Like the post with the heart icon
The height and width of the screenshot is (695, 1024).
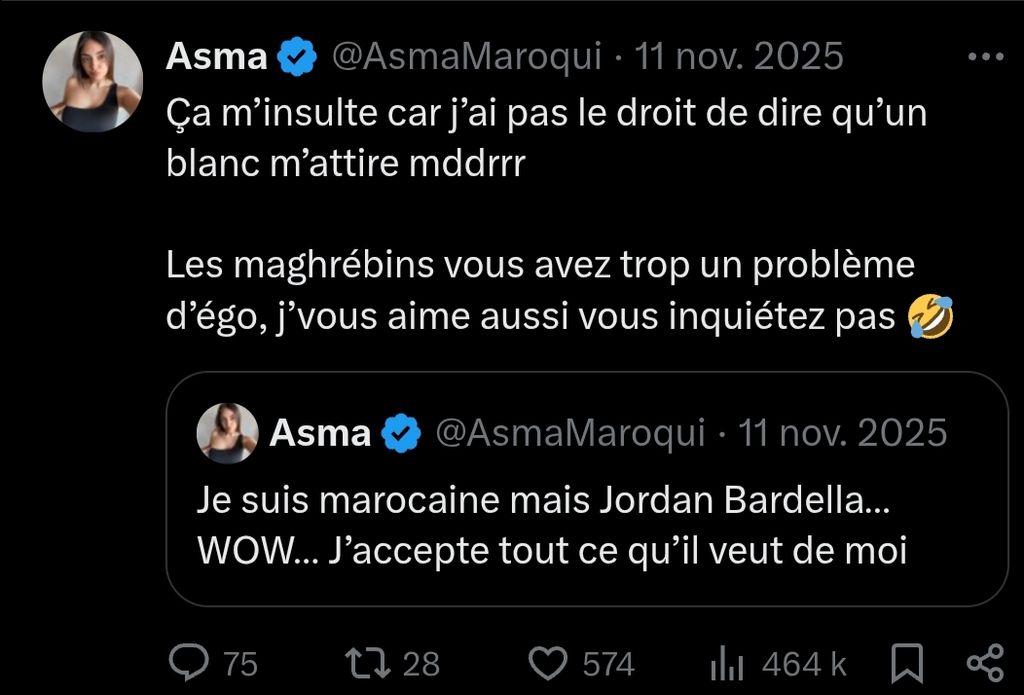[x=548, y=663]
